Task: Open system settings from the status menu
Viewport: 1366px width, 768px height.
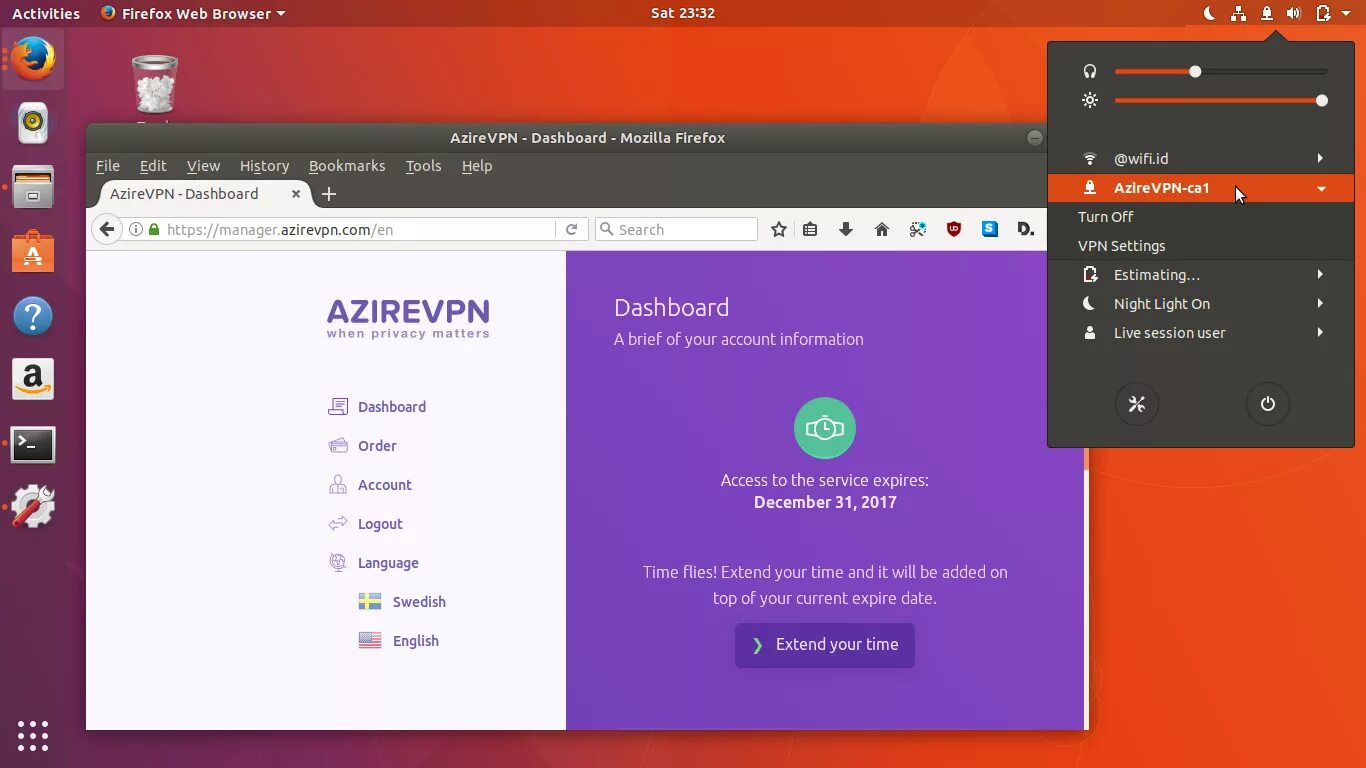Action: [1137, 404]
